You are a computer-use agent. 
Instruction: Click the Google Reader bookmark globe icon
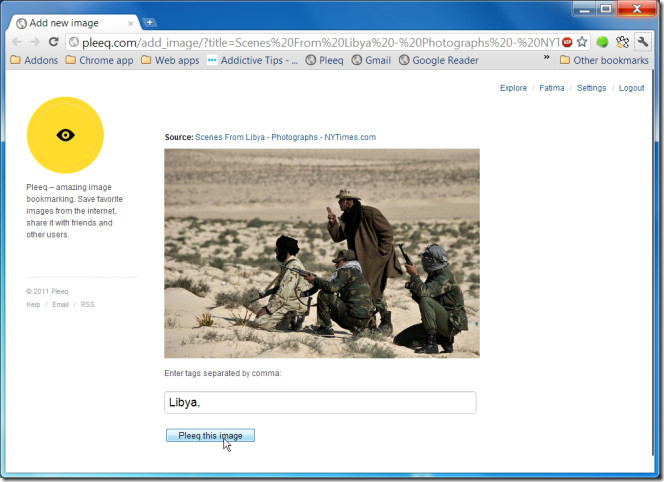(404, 60)
